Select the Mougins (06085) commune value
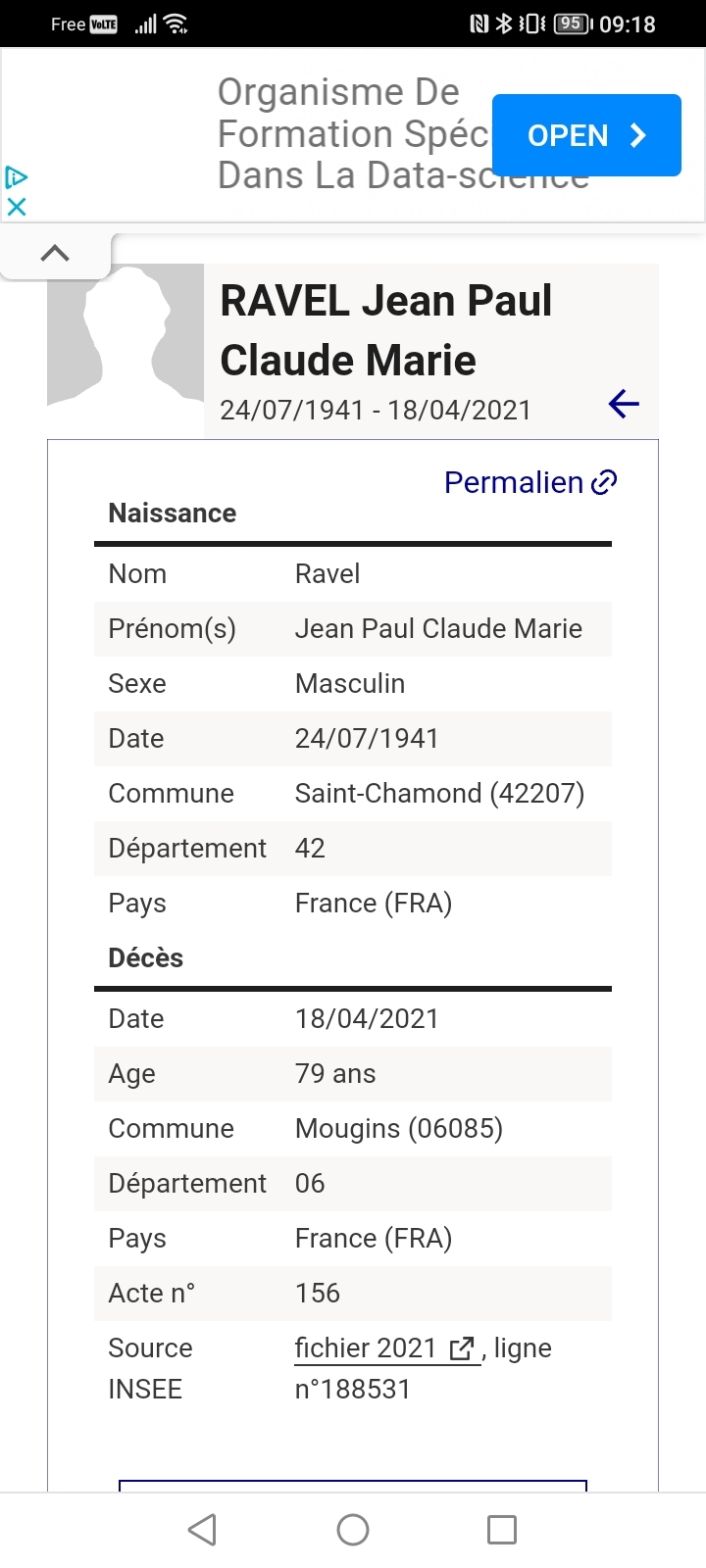 click(399, 1129)
